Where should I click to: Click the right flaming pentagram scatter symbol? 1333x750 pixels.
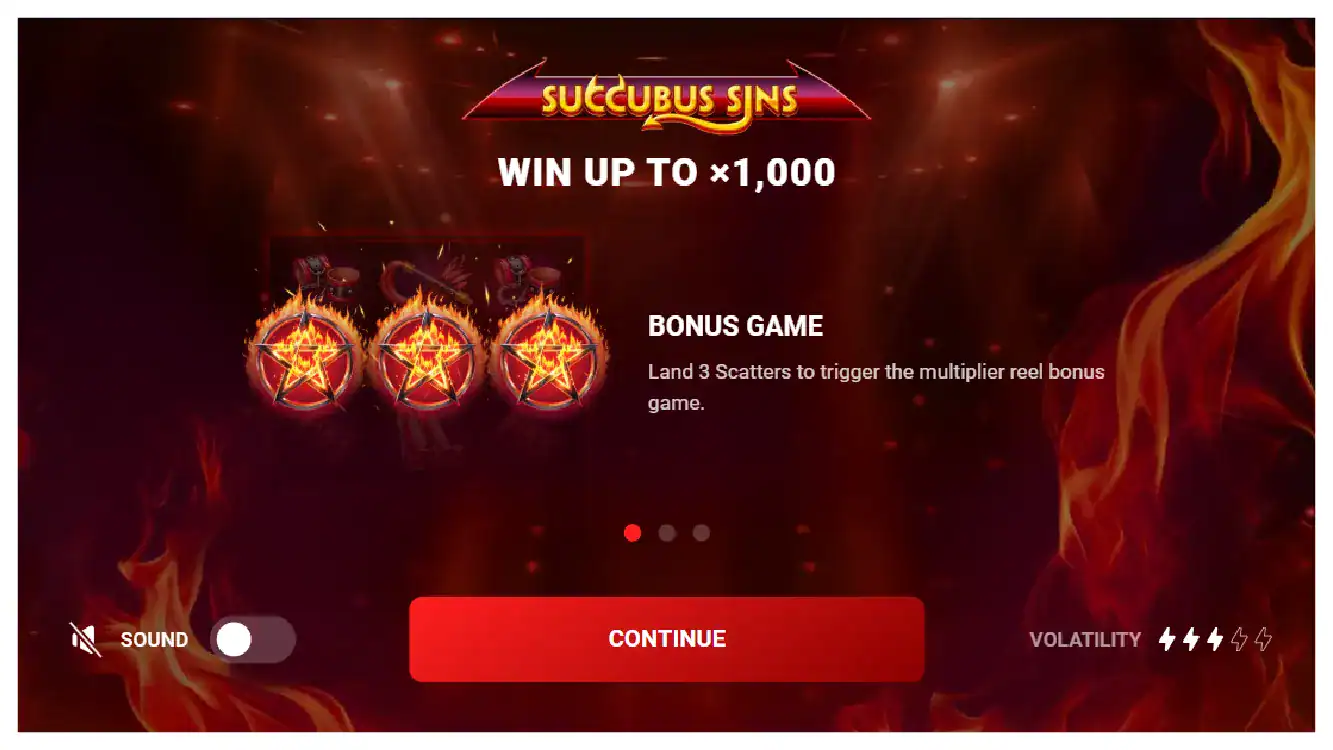[x=548, y=357]
